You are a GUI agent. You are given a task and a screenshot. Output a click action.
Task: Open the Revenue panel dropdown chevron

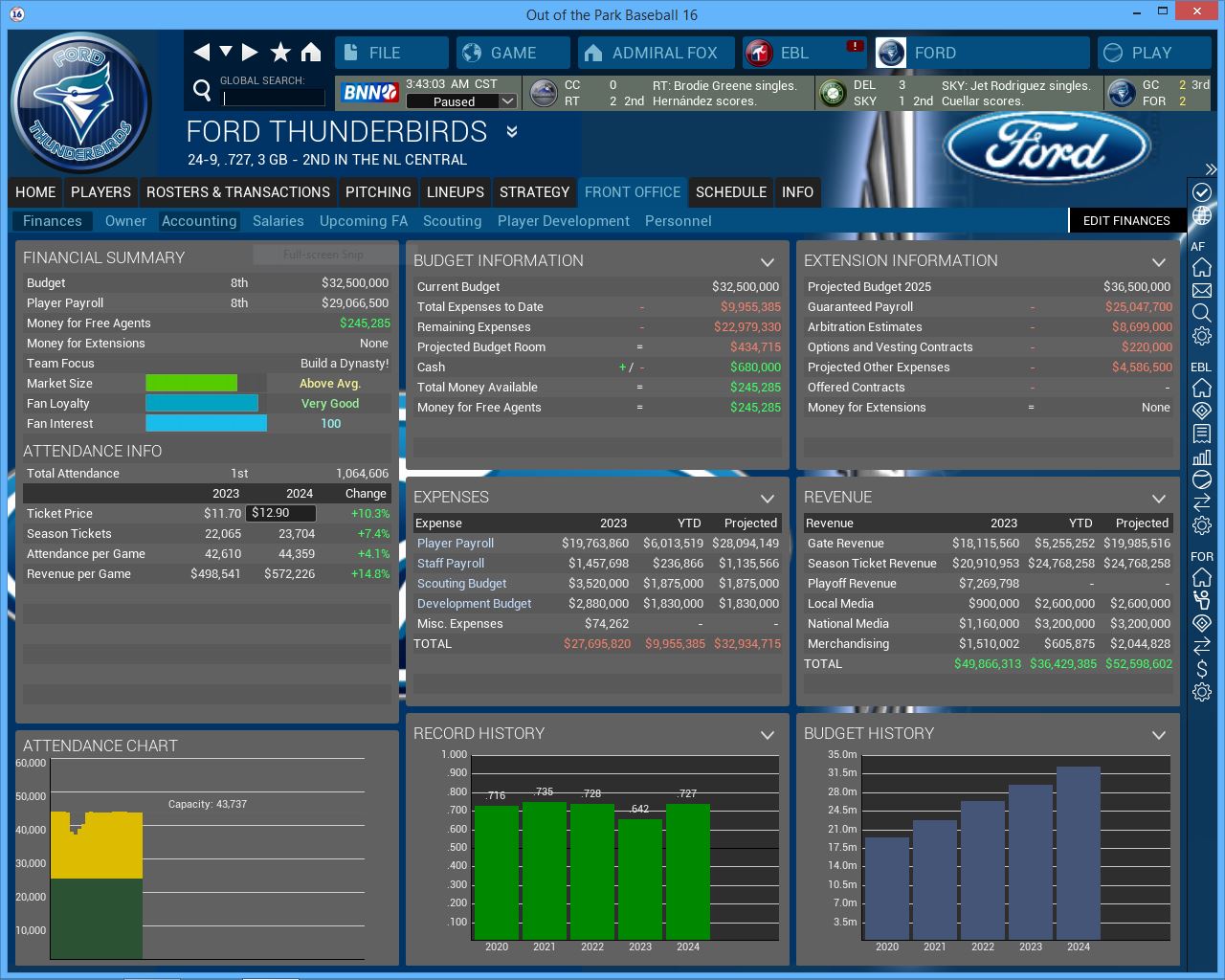pos(1159,498)
